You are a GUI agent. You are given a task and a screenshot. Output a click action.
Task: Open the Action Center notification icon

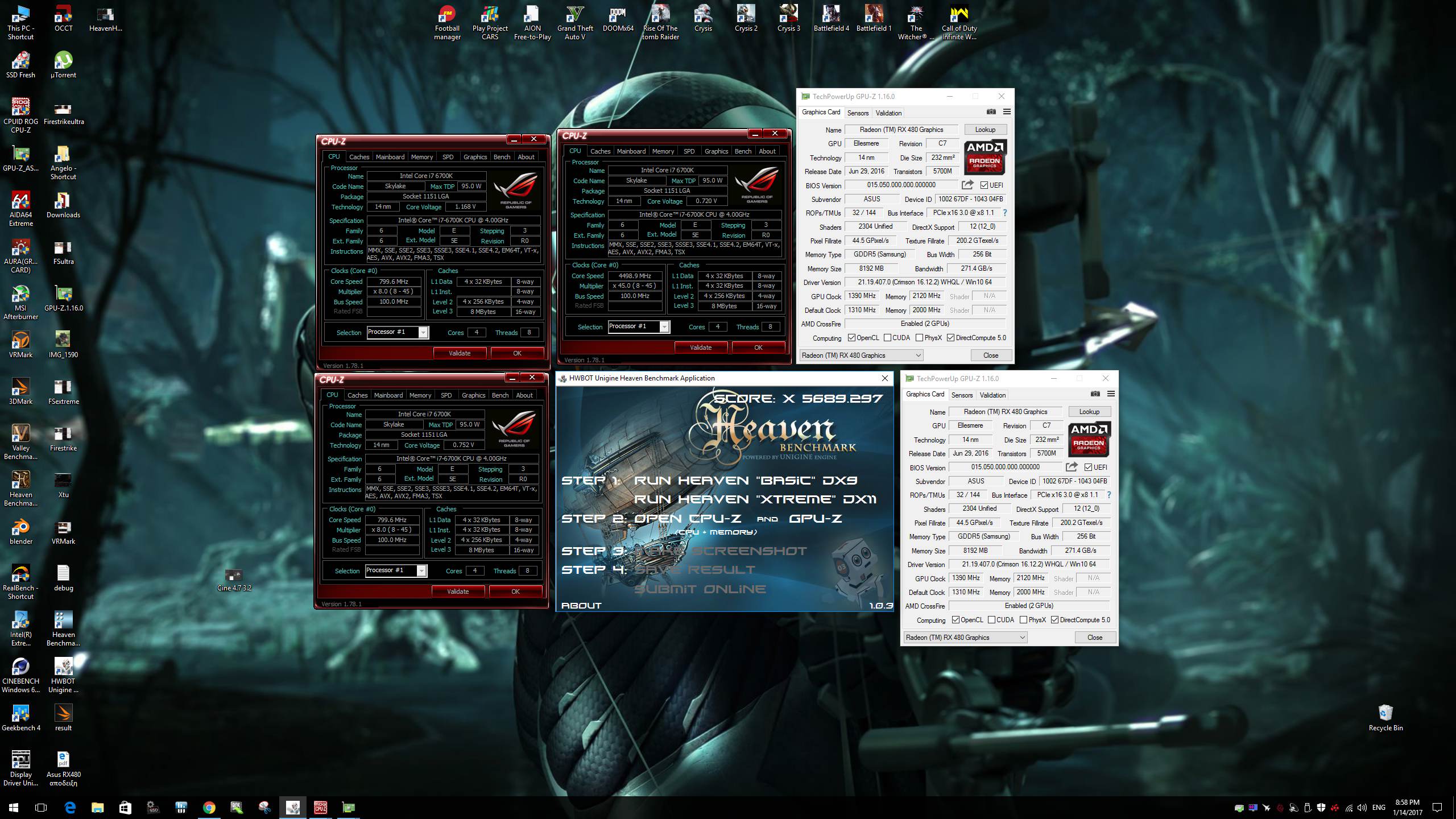(1437, 807)
